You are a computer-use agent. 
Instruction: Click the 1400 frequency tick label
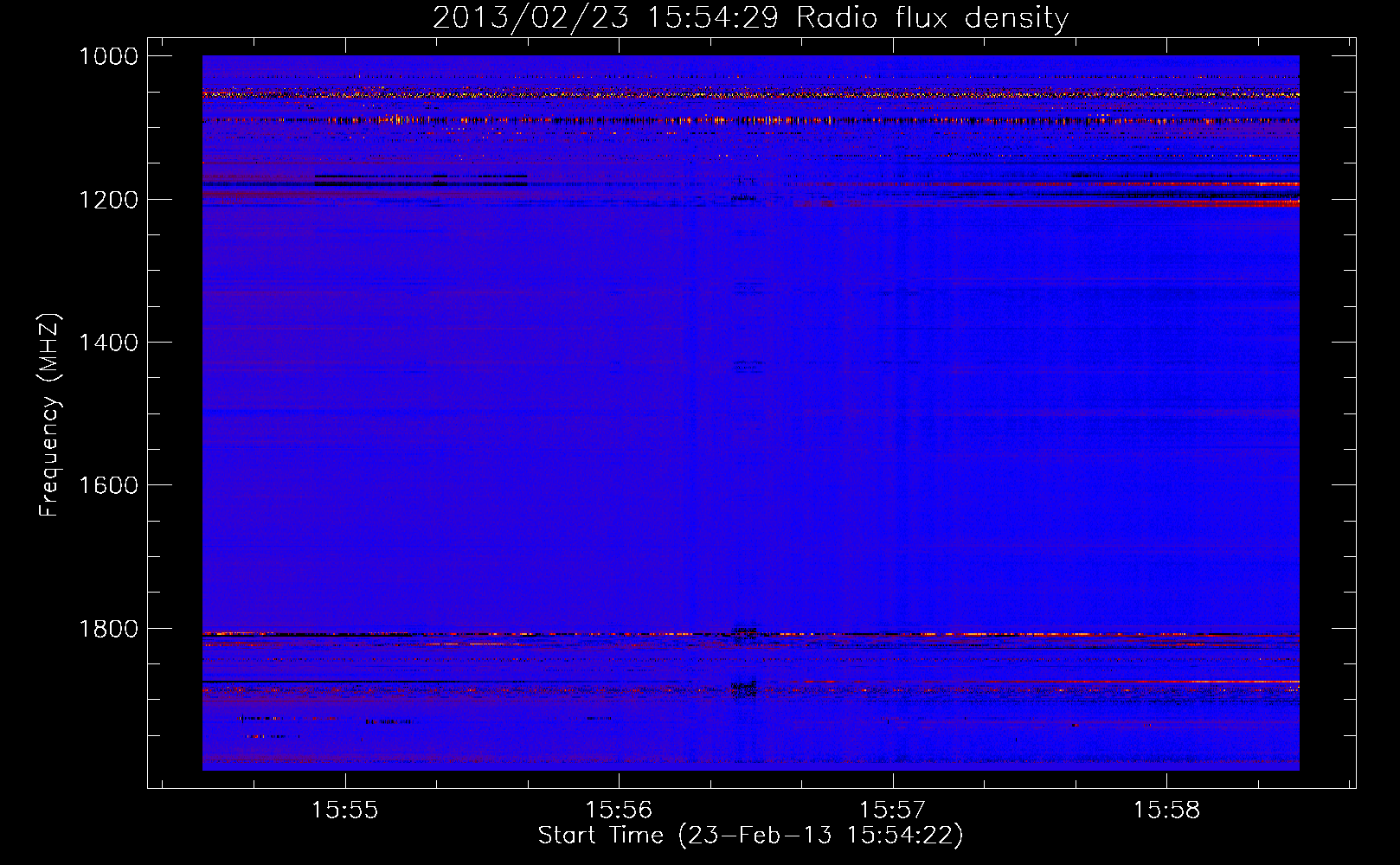108,343
